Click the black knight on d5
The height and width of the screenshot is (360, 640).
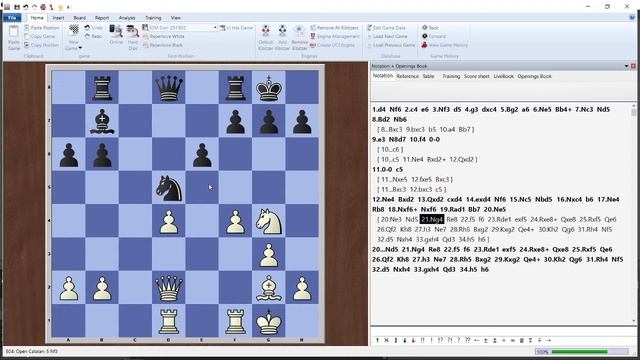tap(169, 187)
